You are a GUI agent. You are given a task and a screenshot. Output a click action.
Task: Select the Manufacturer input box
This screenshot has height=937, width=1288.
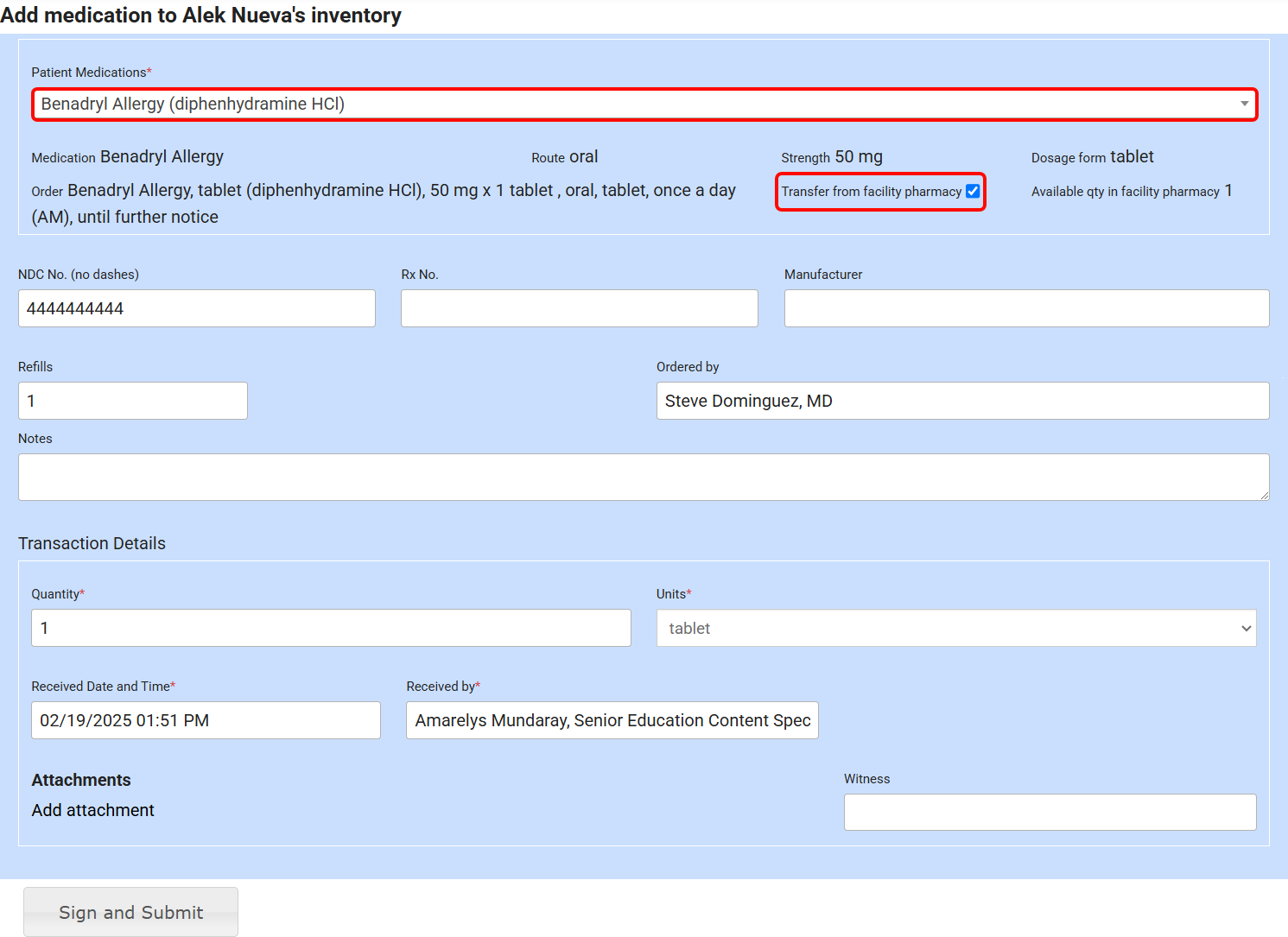tap(1026, 308)
